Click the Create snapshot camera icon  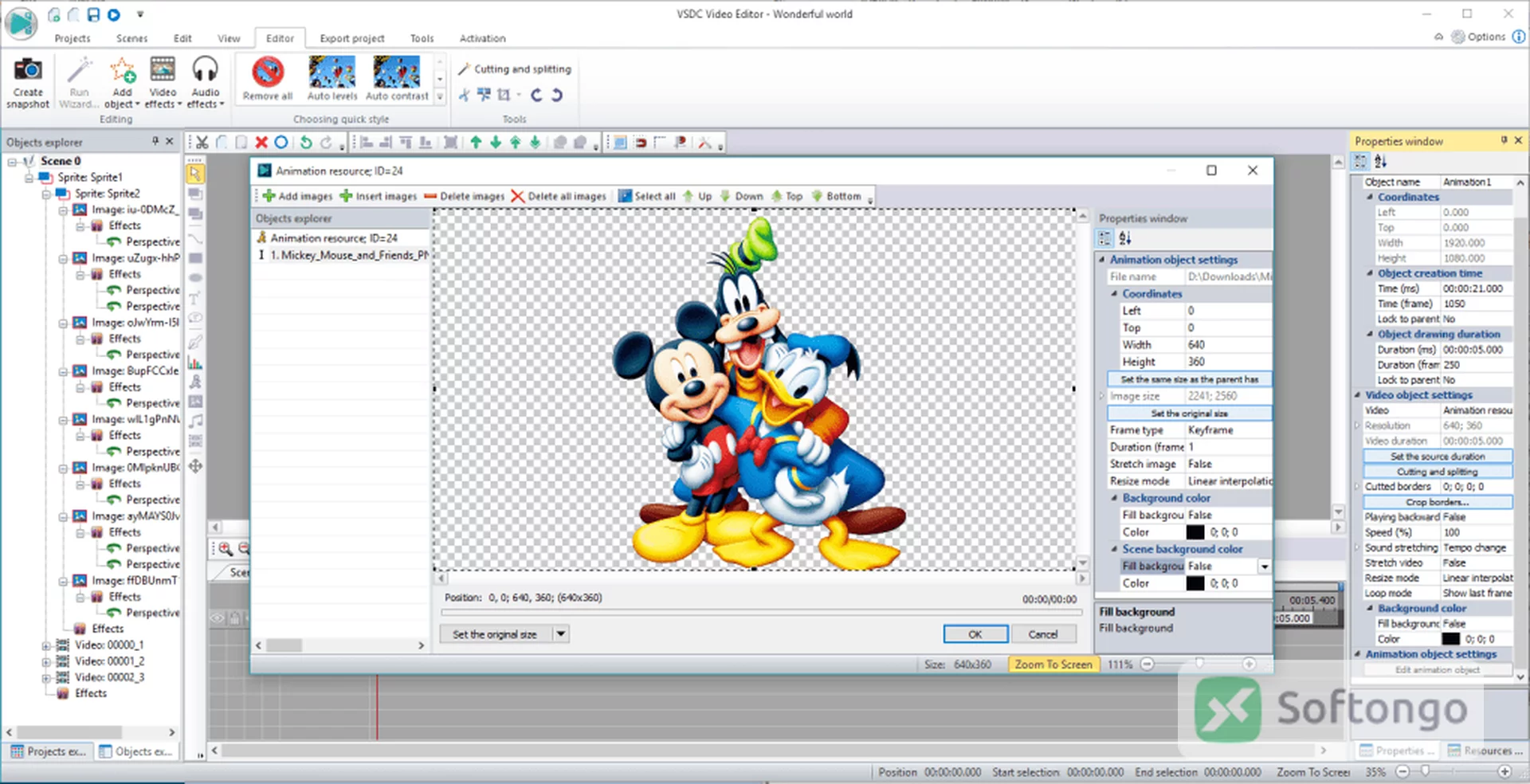[28, 71]
